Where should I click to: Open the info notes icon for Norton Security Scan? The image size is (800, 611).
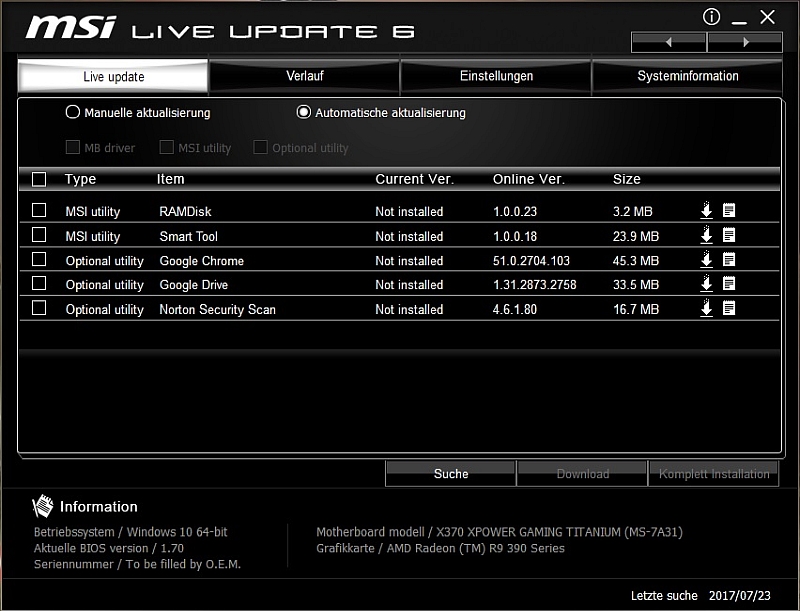pyautogui.click(x=729, y=308)
